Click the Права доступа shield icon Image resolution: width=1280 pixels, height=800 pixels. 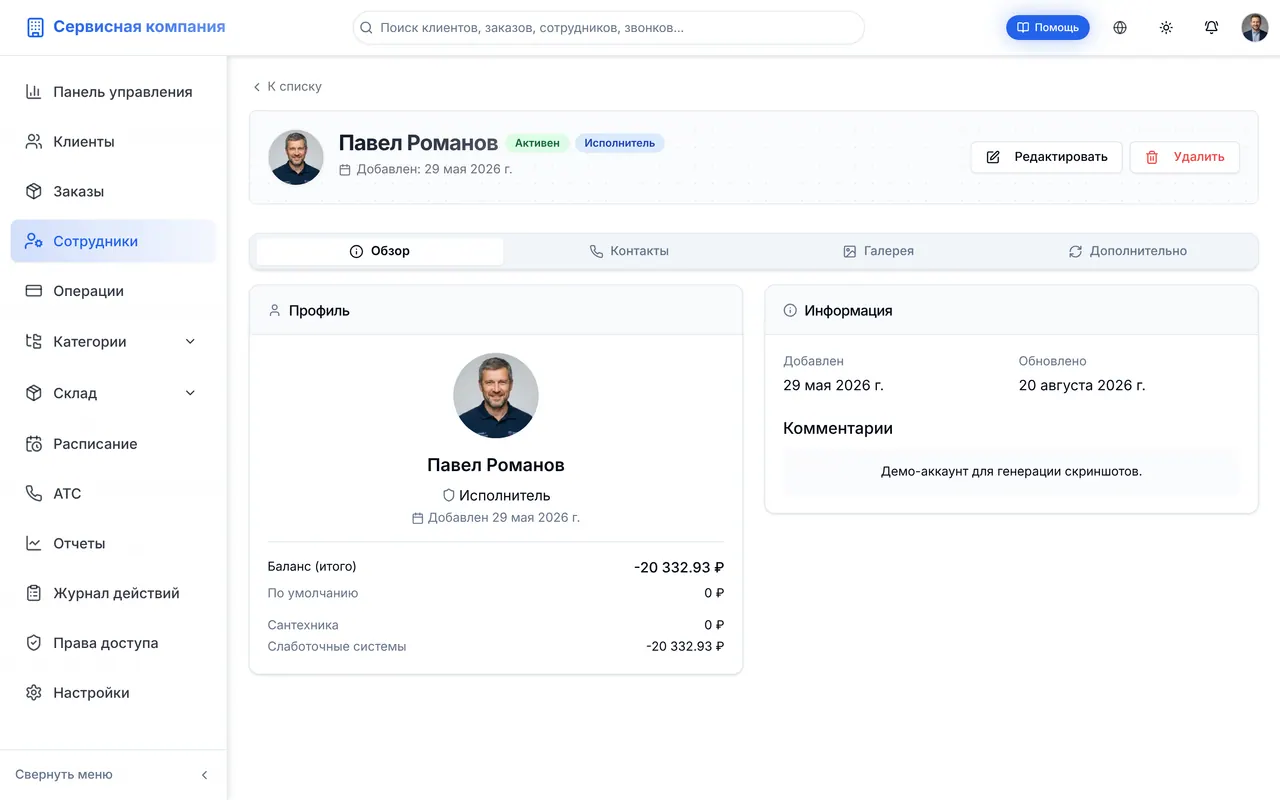(34, 643)
